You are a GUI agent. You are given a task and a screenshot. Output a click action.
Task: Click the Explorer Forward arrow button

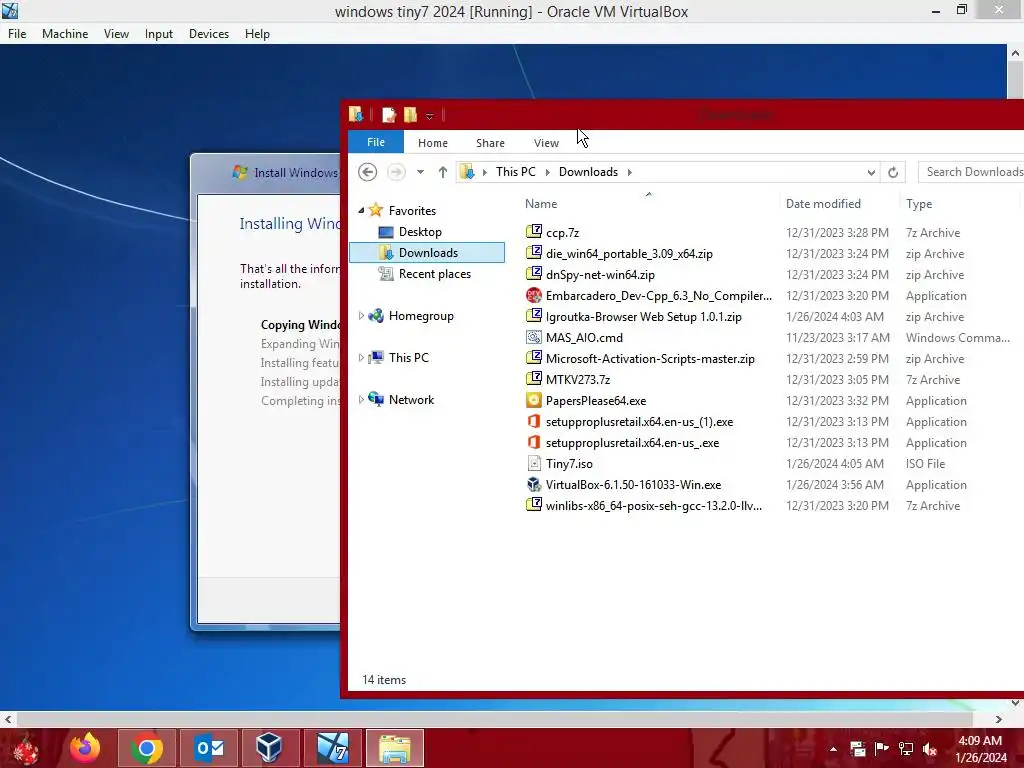[x=396, y=172]
